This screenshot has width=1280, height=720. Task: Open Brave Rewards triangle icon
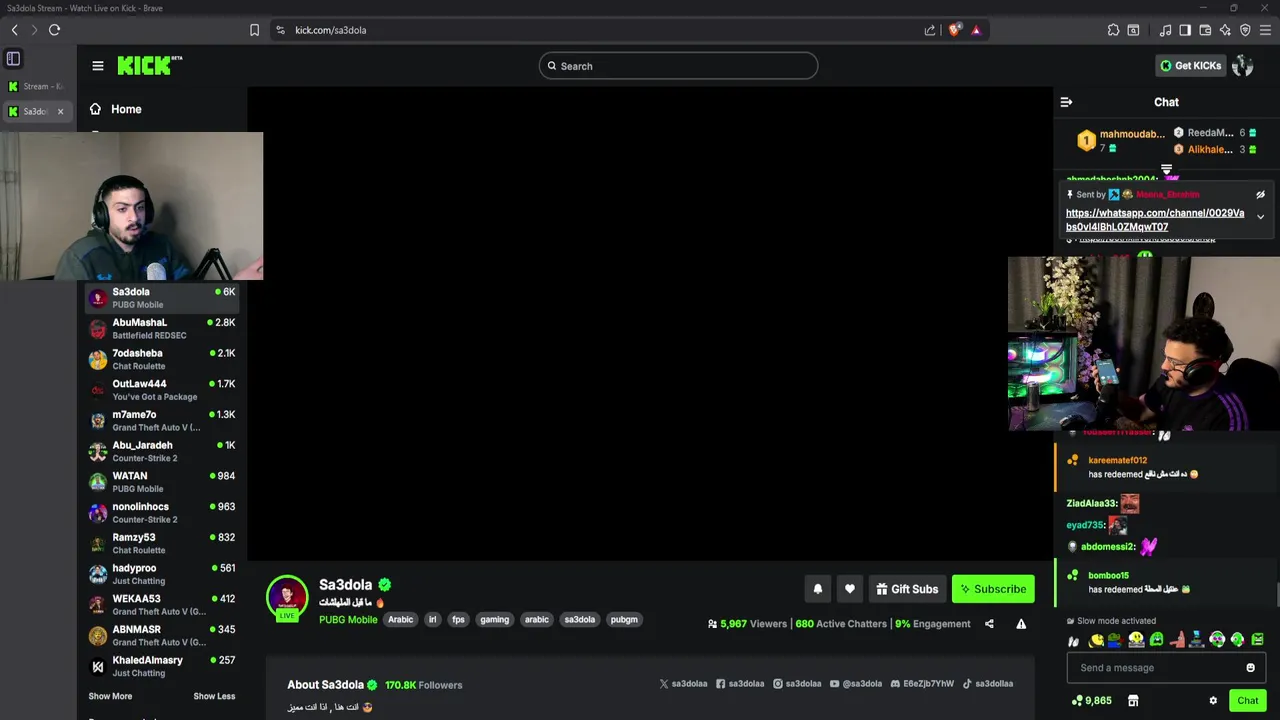(976, 30)
